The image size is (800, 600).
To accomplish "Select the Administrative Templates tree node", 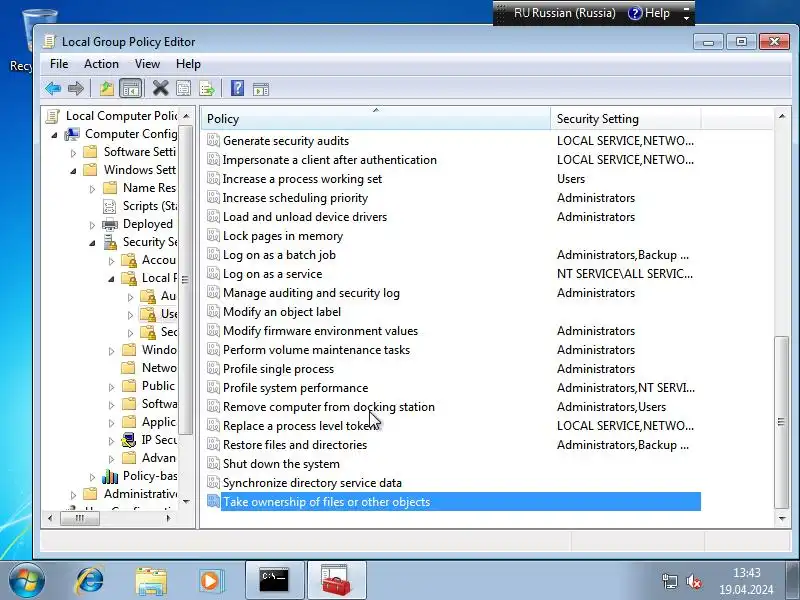I will 141,494.
